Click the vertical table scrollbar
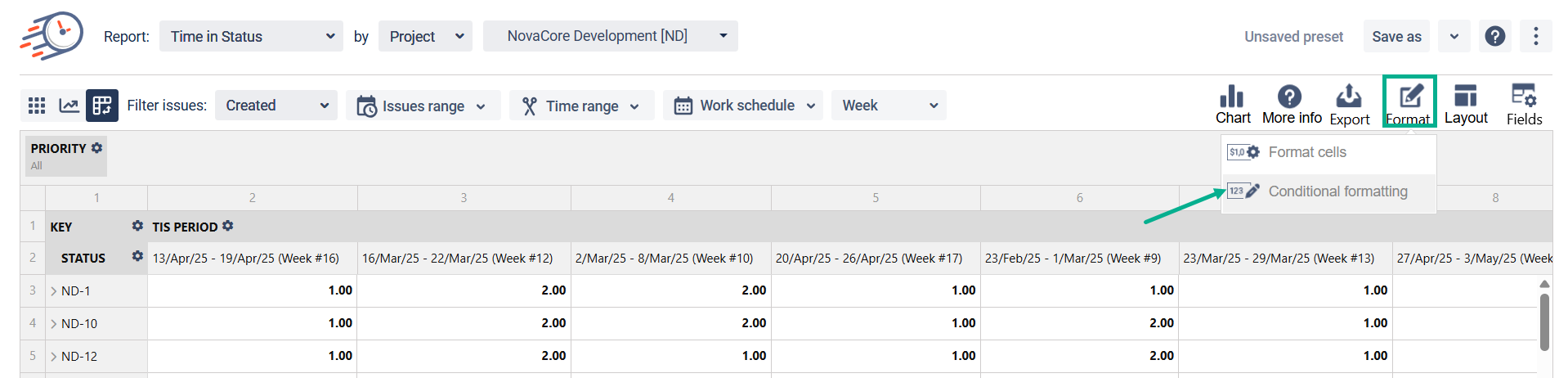The image size is (1568, 378). [1544, 322]
